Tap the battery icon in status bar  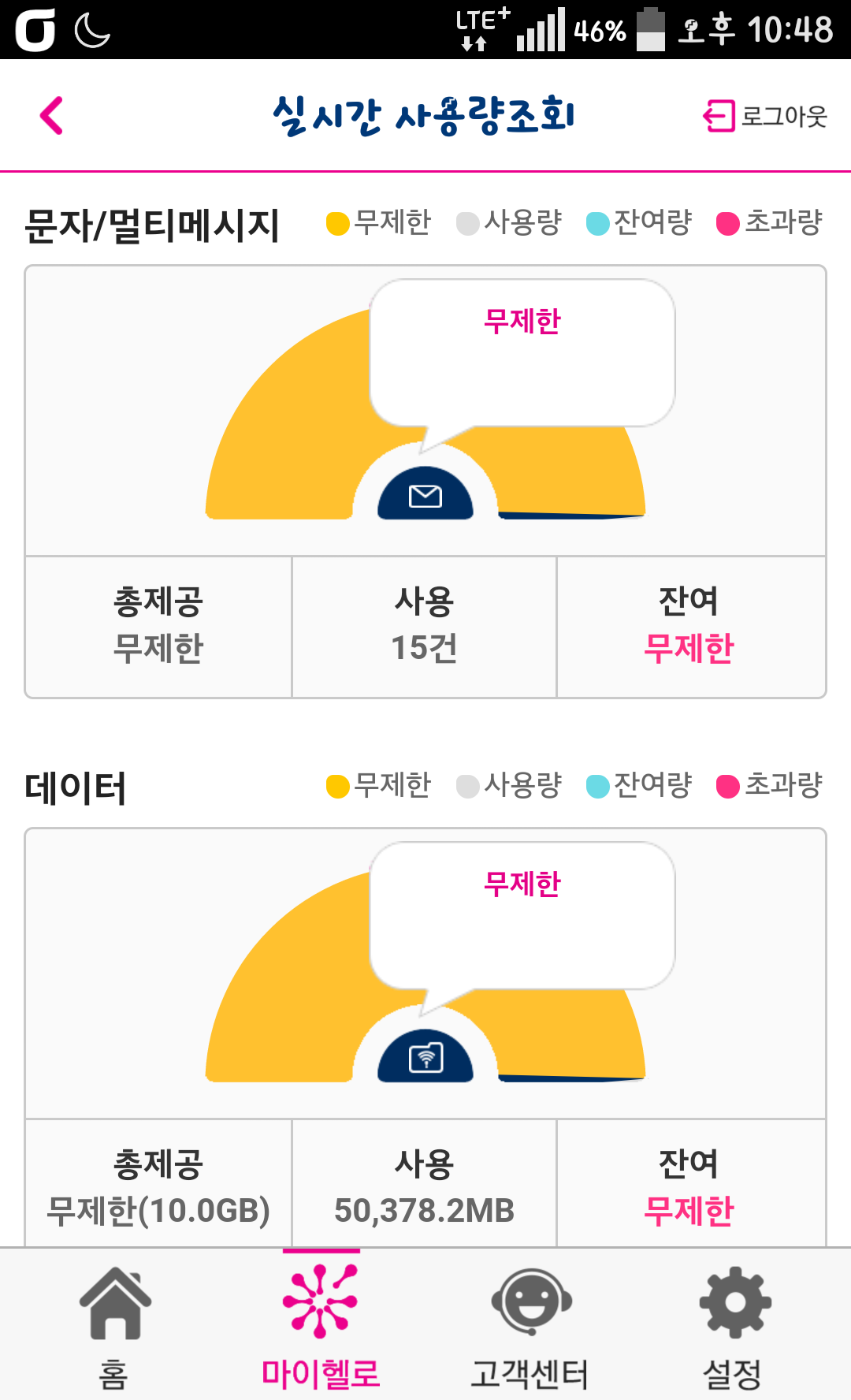[650, 30]
